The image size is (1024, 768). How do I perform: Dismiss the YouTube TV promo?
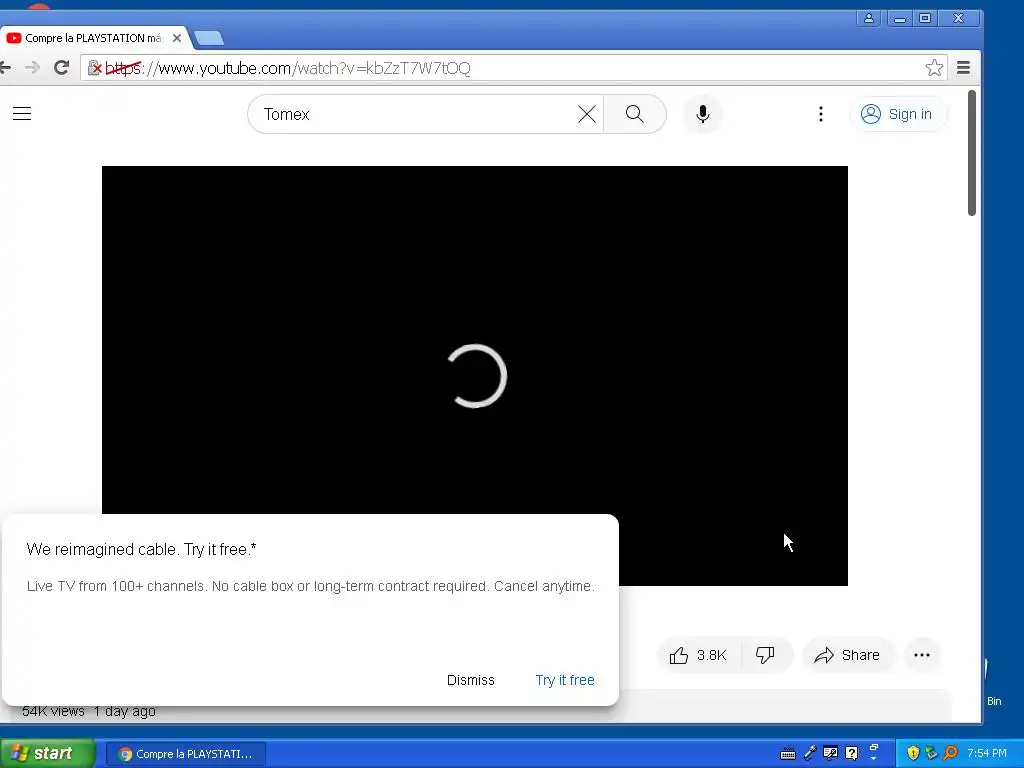[x=471, y=680]
